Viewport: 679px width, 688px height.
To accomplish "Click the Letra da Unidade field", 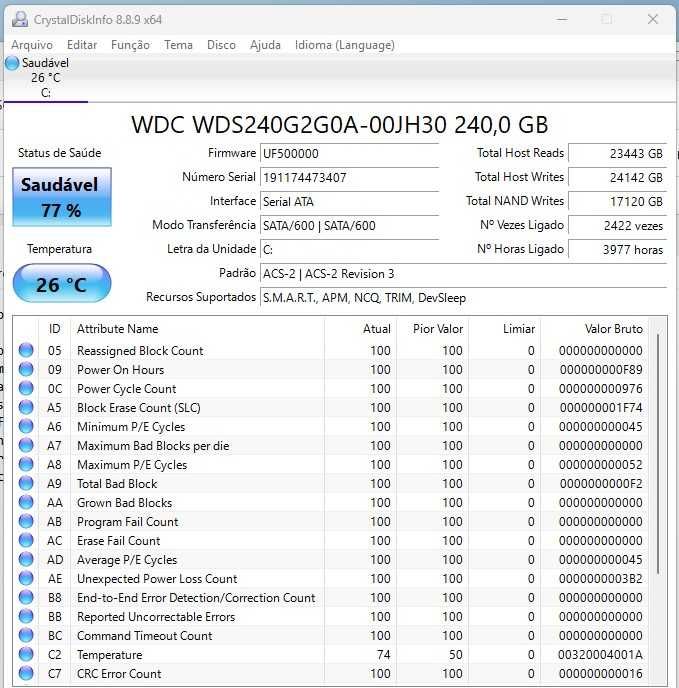I will [349, 250].
